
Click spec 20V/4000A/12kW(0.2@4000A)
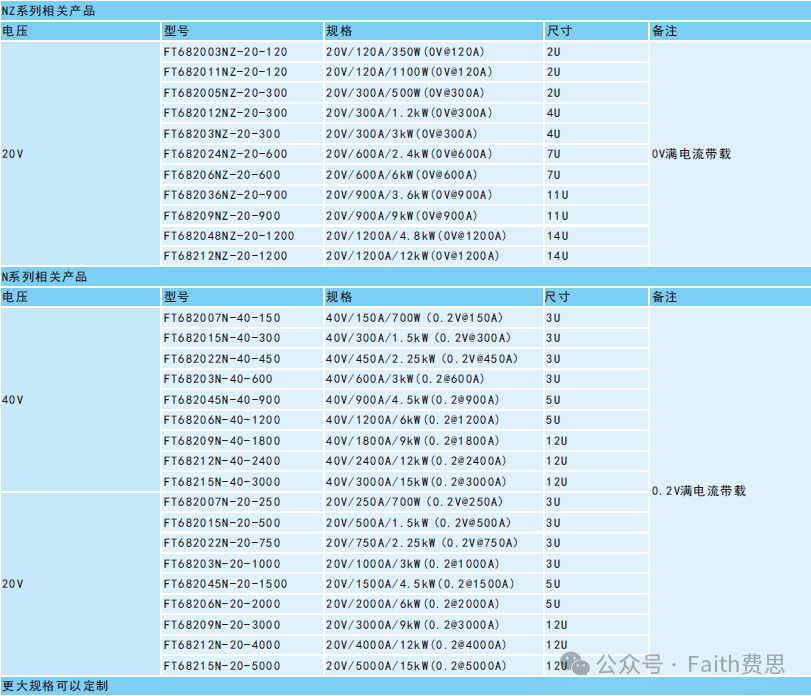click(416, 645)
